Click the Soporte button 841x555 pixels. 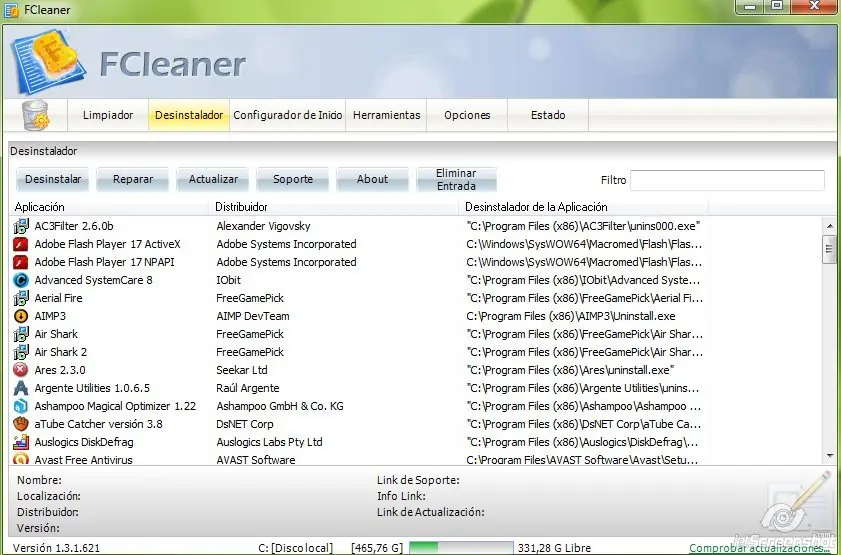pos(293,179)
